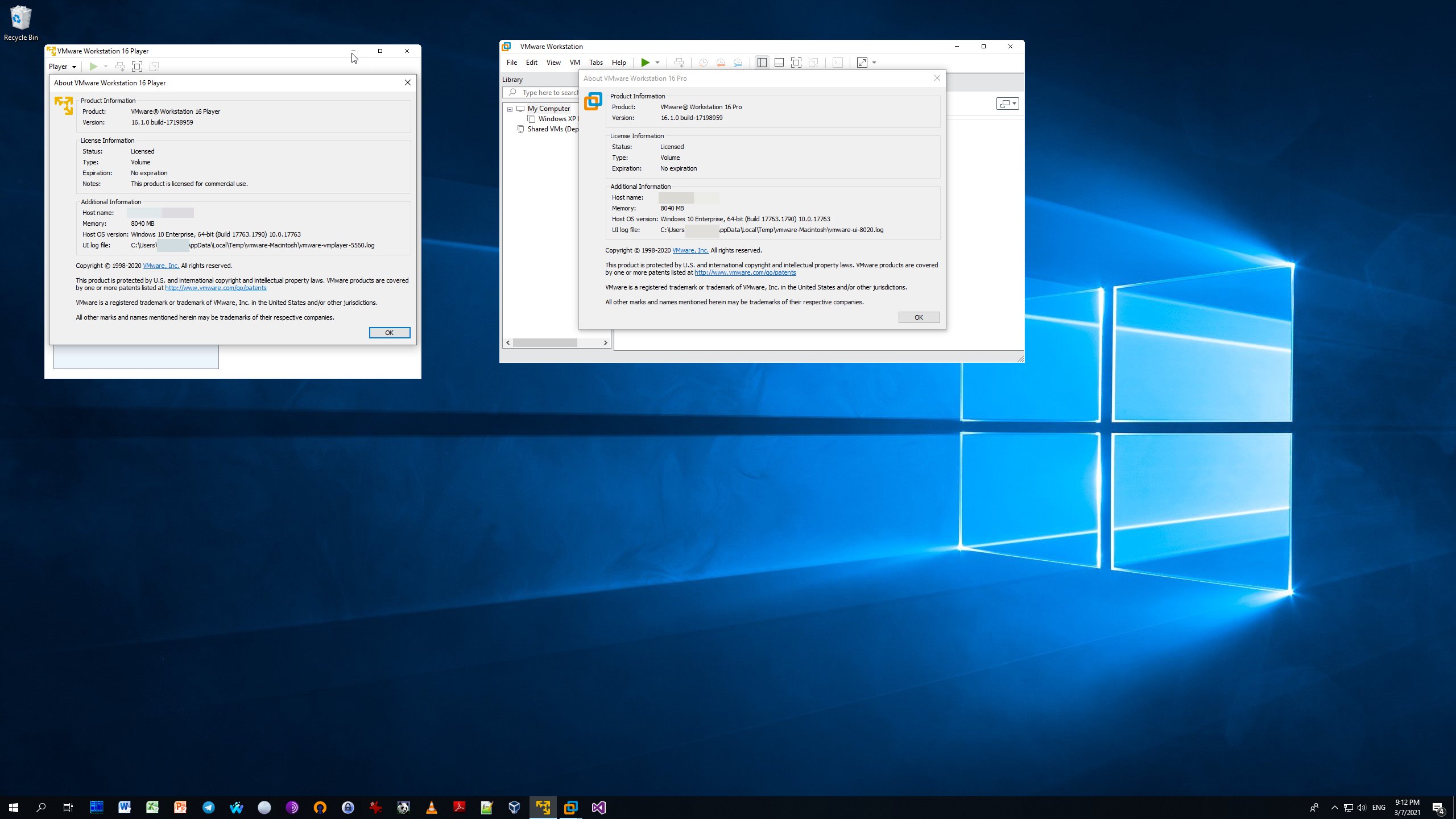Open the display switcher dropdown in Workstation
Viewport: 1456px width, 819px height.
point(1007,104)
